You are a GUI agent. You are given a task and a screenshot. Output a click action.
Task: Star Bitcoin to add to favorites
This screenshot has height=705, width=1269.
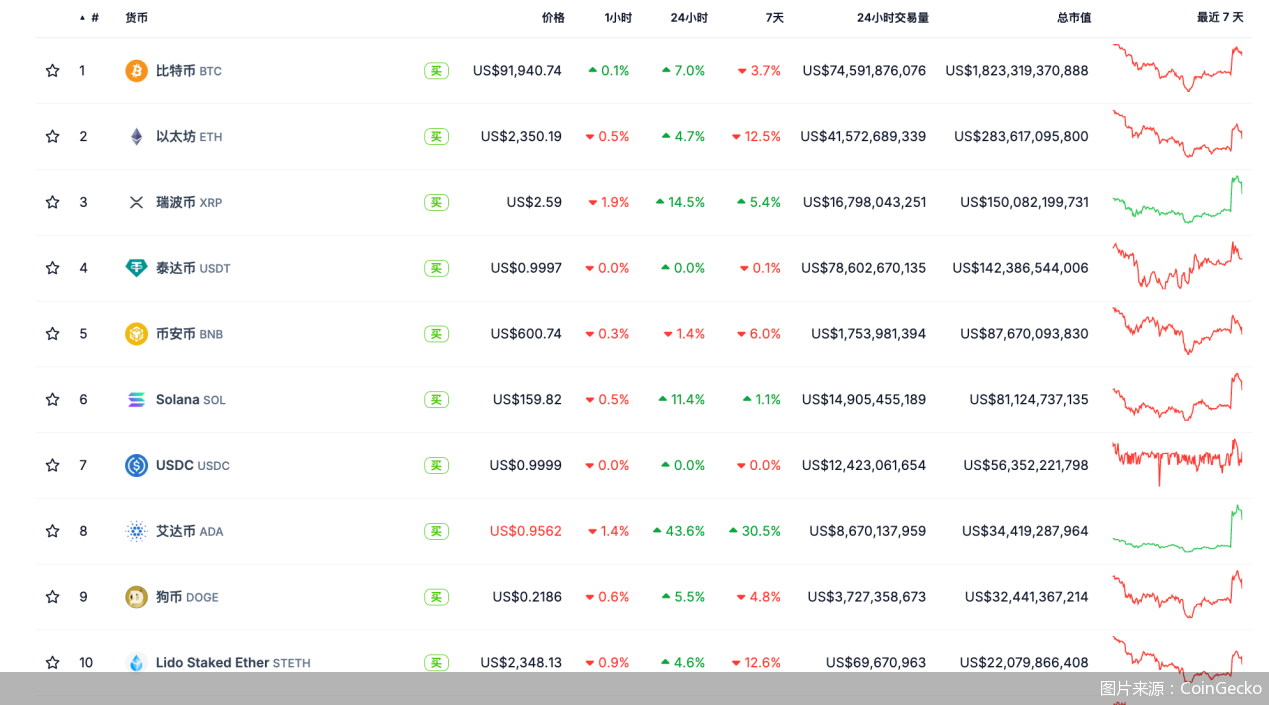52,71
